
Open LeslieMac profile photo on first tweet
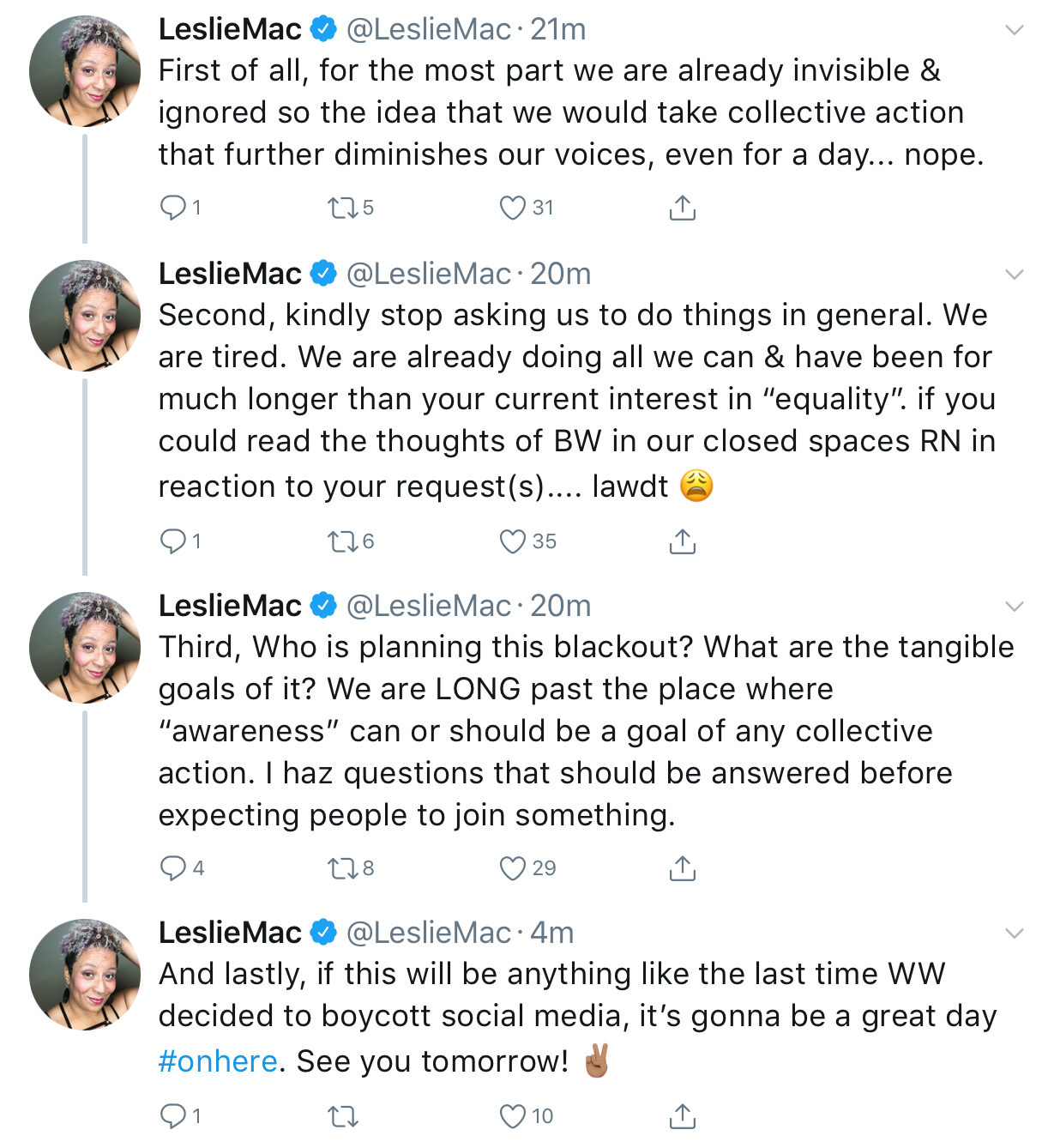85,71
